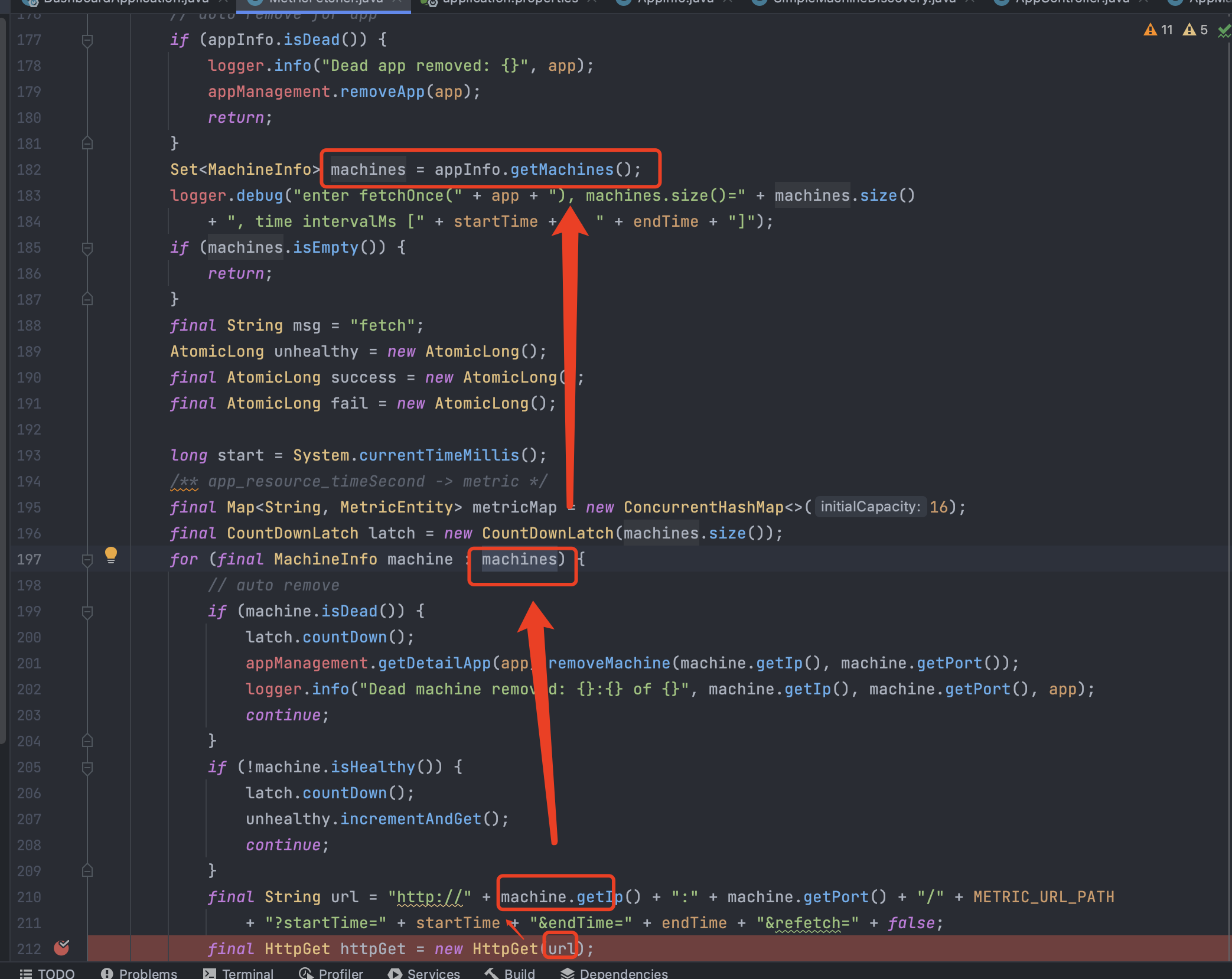The width and height of the screenshot is (1232, 979).
Task: Fold the isHealthy if-block at line 205
Action: pyautogui.click(x=87, y=768)
